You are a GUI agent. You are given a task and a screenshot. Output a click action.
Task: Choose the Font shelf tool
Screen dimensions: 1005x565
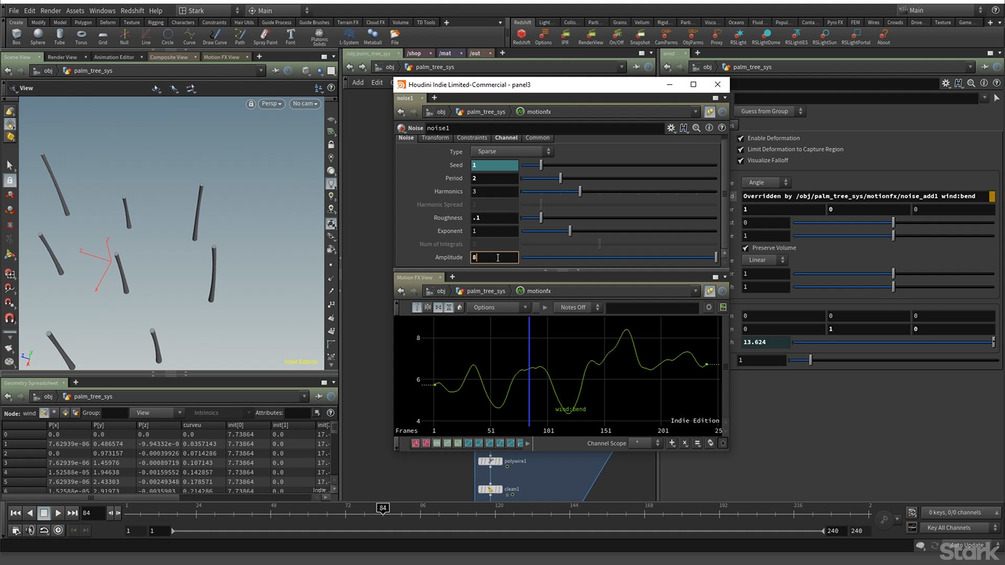click(x=290, y=36)
